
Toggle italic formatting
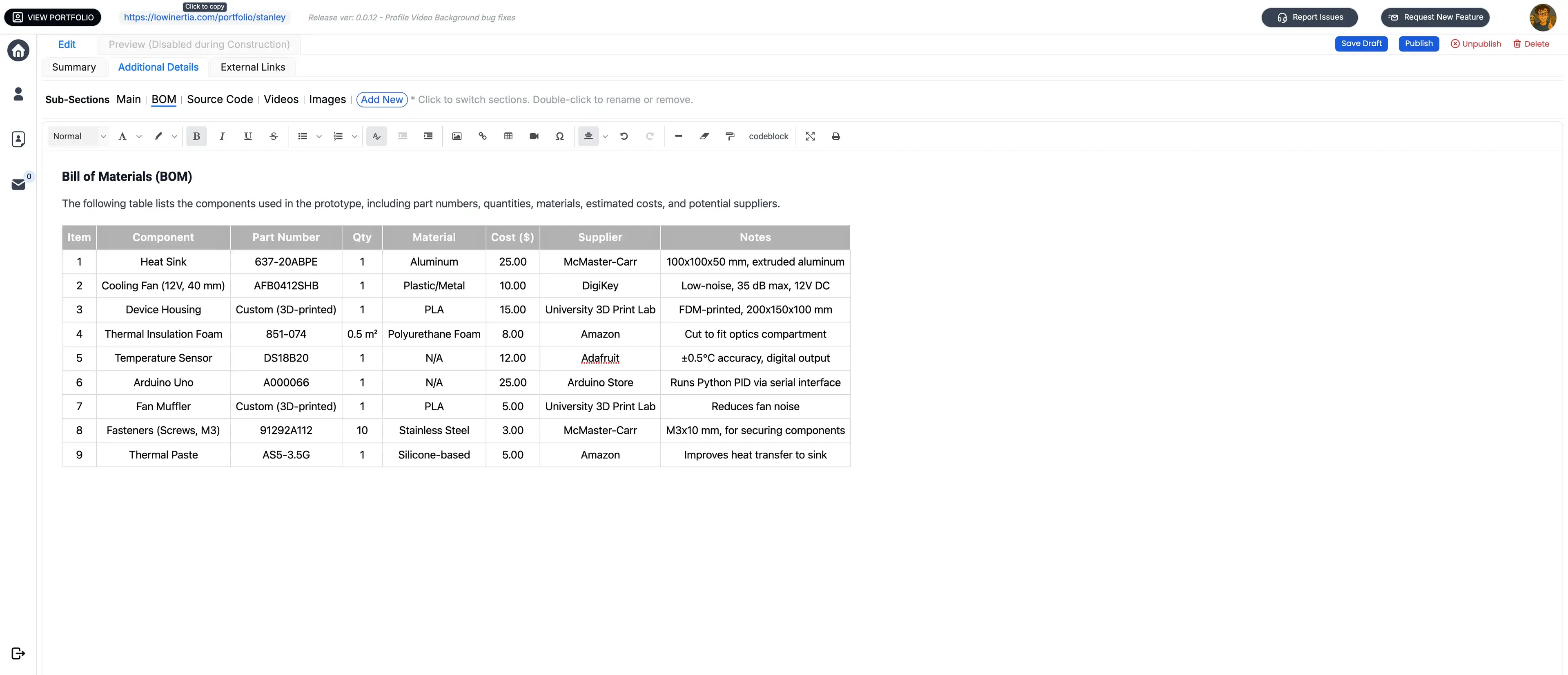(222, 136)
